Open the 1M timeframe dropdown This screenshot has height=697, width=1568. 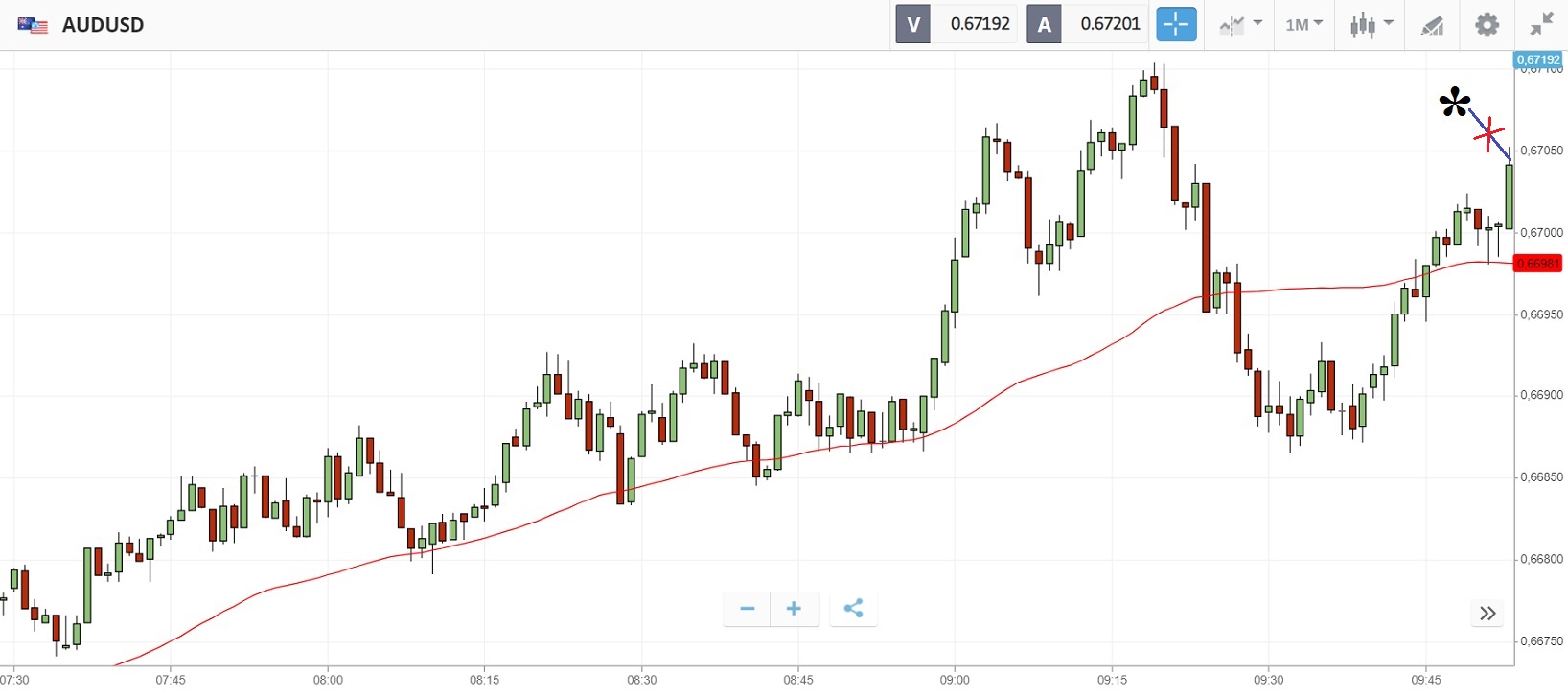(x=1303, y=25)
